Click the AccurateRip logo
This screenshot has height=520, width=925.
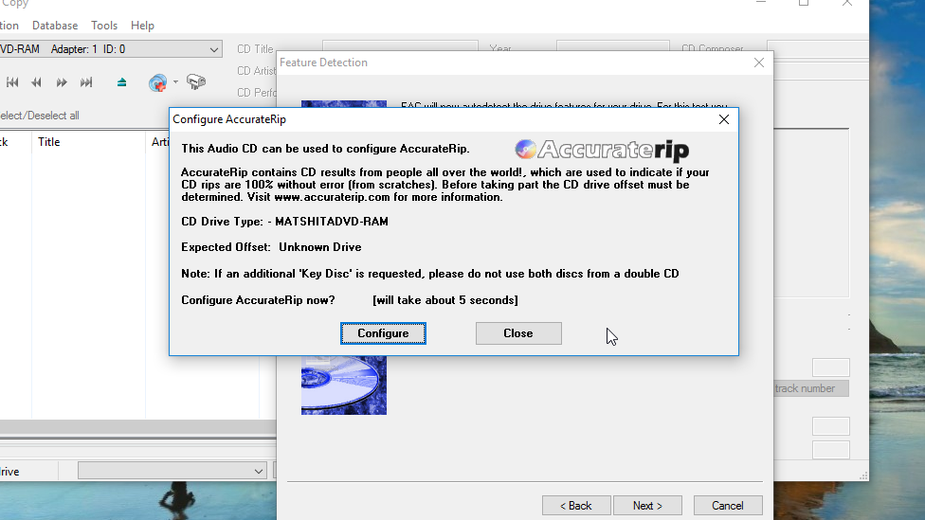602,150
